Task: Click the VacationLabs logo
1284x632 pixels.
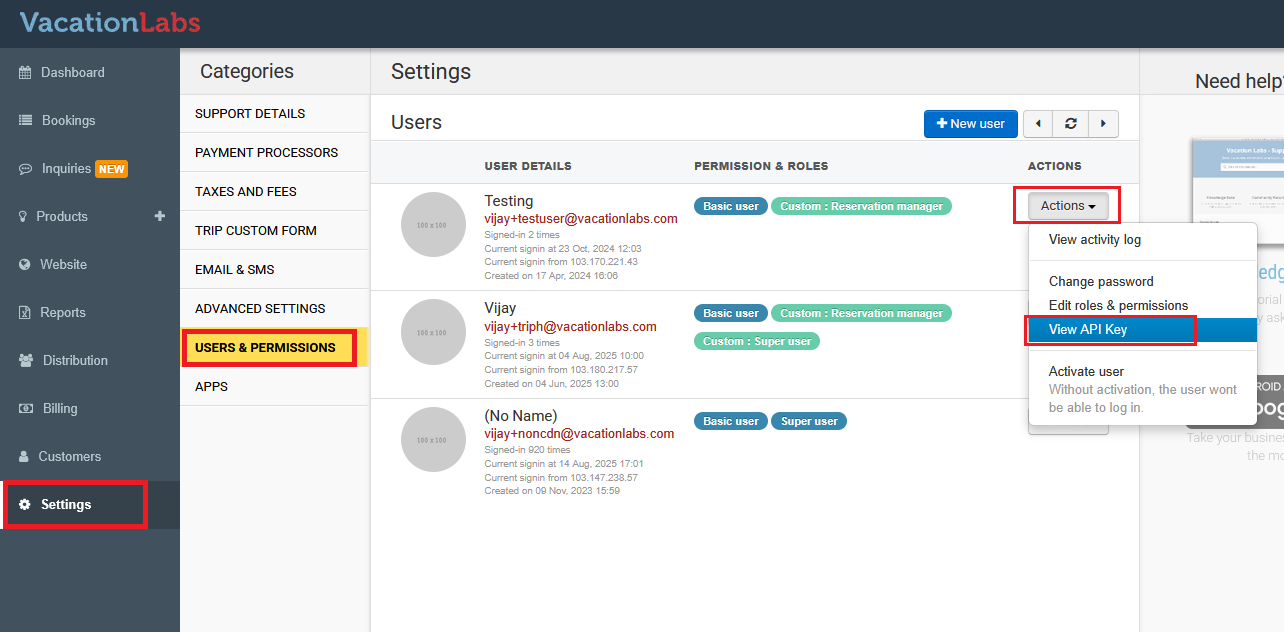Action: point(110,23)
